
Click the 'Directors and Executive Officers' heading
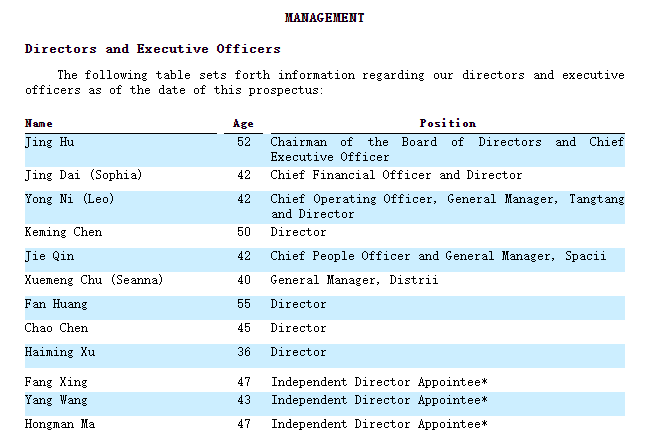point(152,49)
